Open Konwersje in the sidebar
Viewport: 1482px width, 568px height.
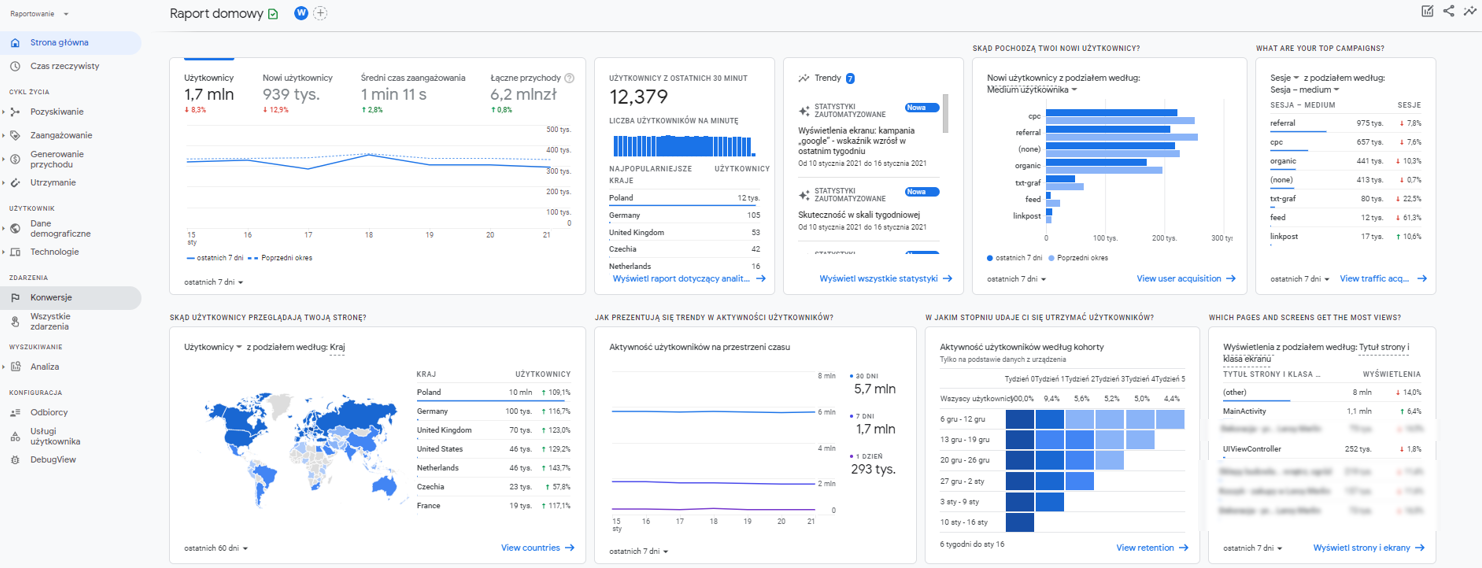[x=50, y=297]
